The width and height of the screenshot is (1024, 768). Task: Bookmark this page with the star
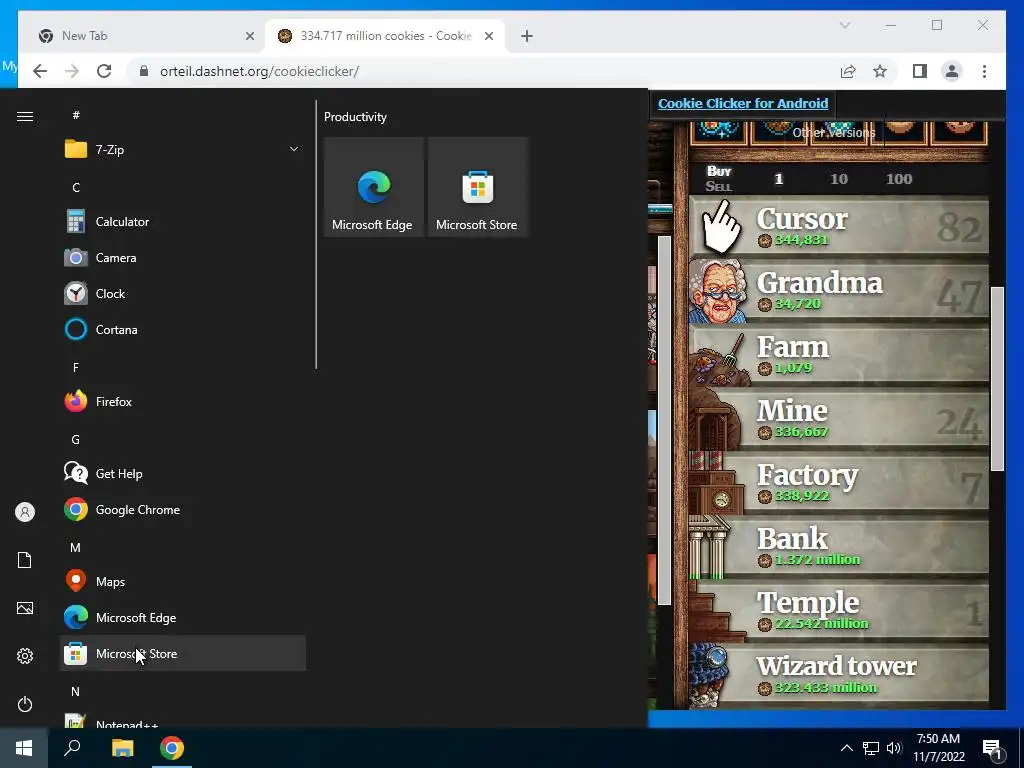(880, 71)
